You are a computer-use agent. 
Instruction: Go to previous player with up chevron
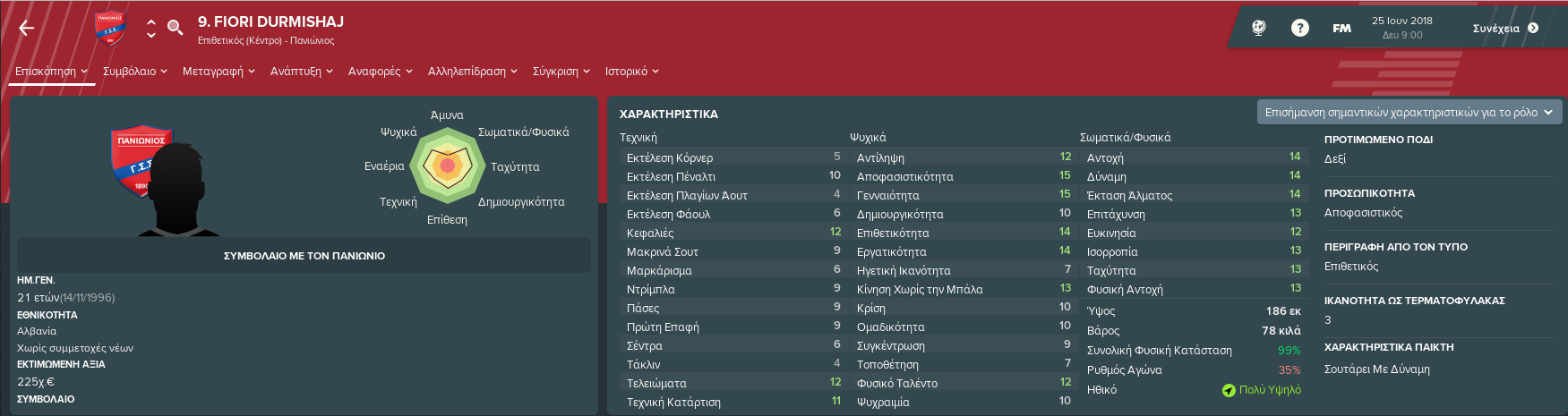[x=151, y=21]
